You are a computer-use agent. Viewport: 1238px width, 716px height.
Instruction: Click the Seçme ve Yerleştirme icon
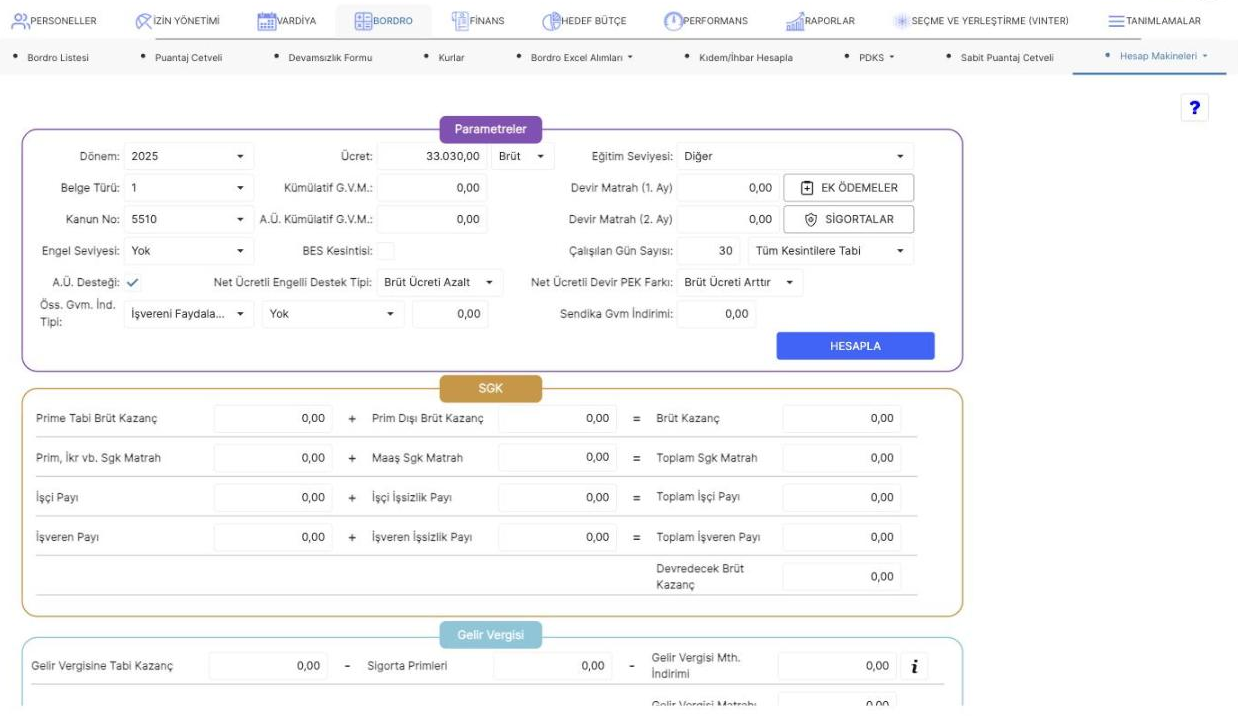(x=900, y=21)
